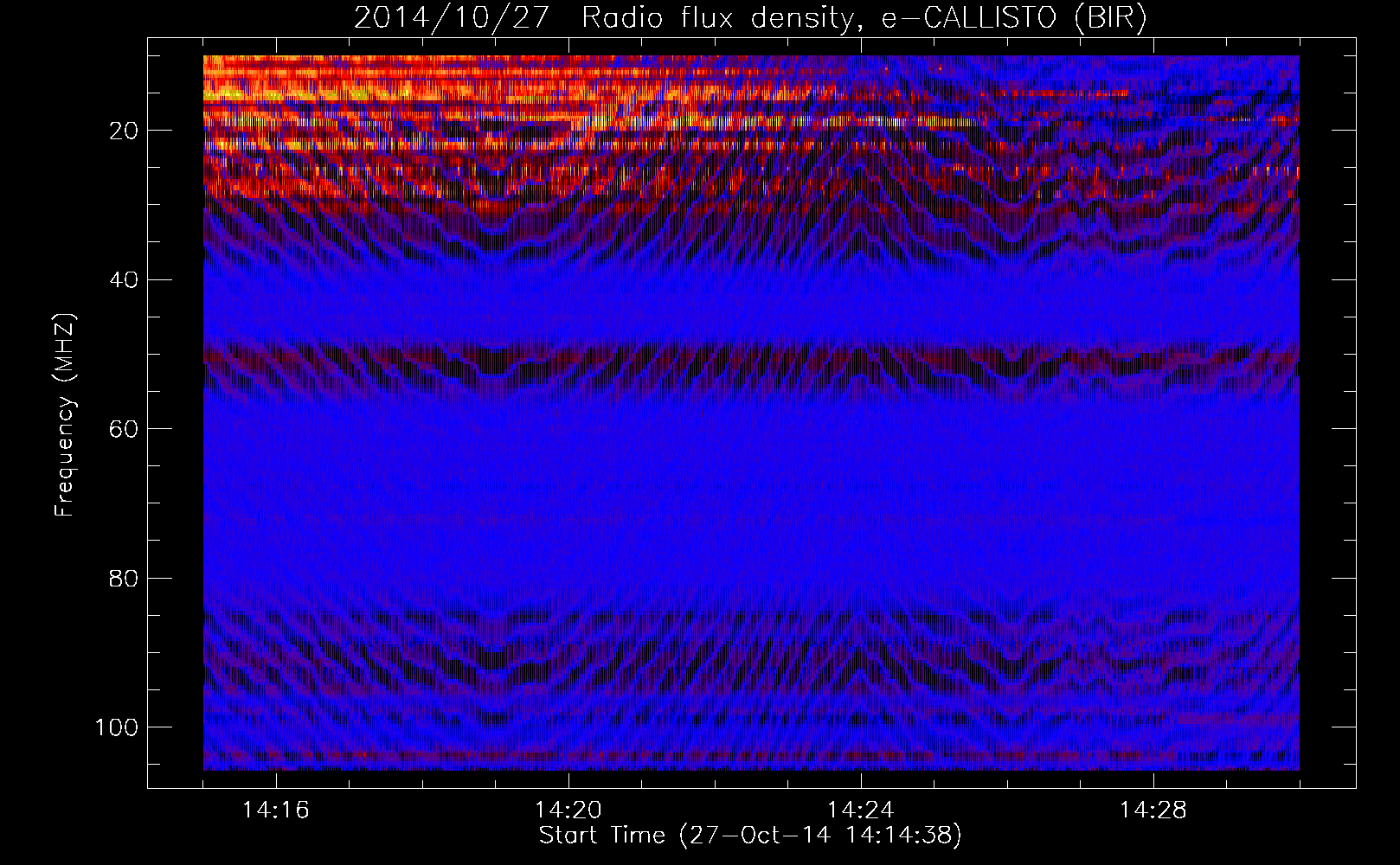The width and height of the screenshot is (1400, 865).
Task: Select the 14:24 time axis label
Action: (861, 811)
